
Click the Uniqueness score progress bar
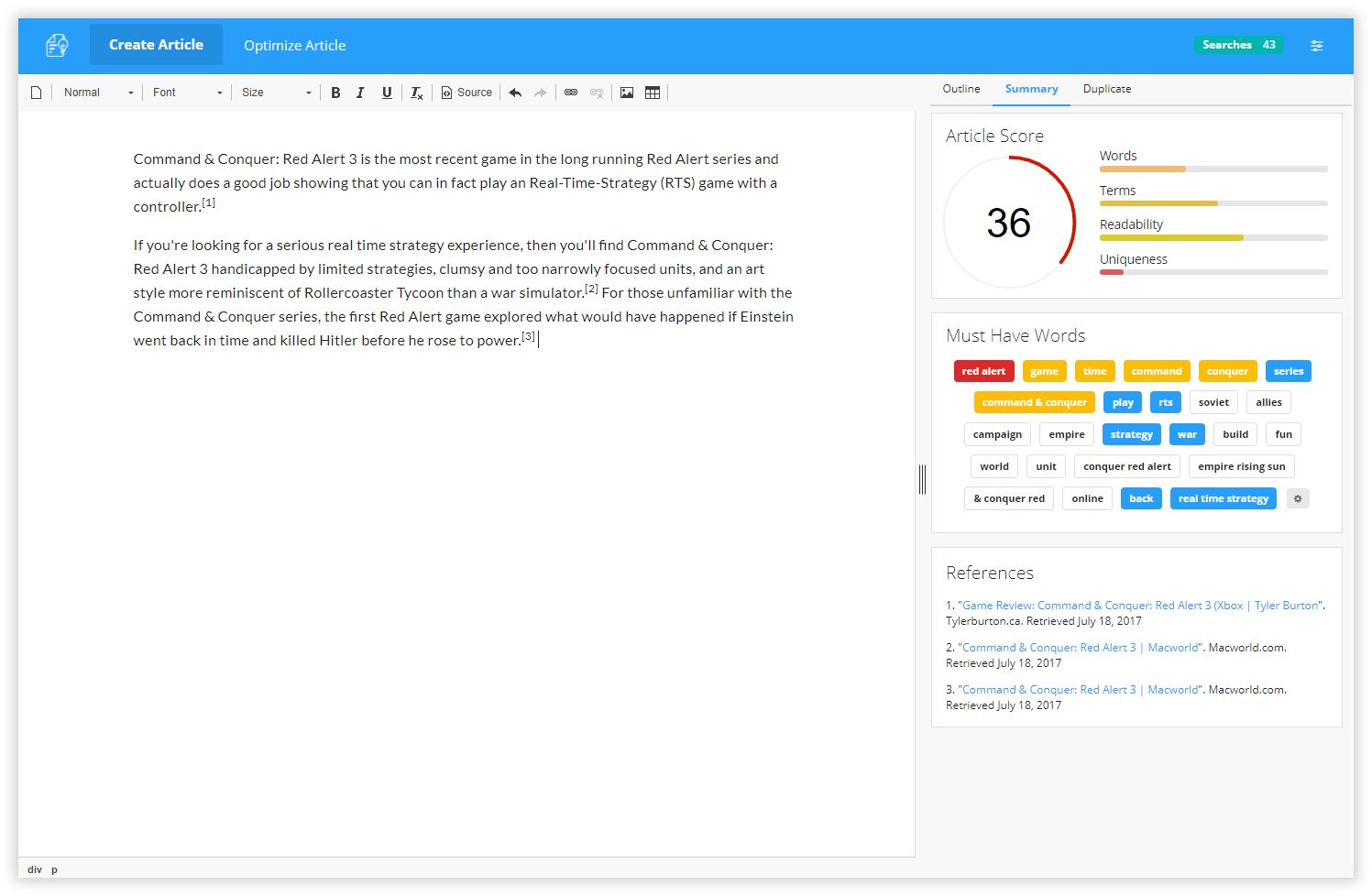(x=1213, y=272)
